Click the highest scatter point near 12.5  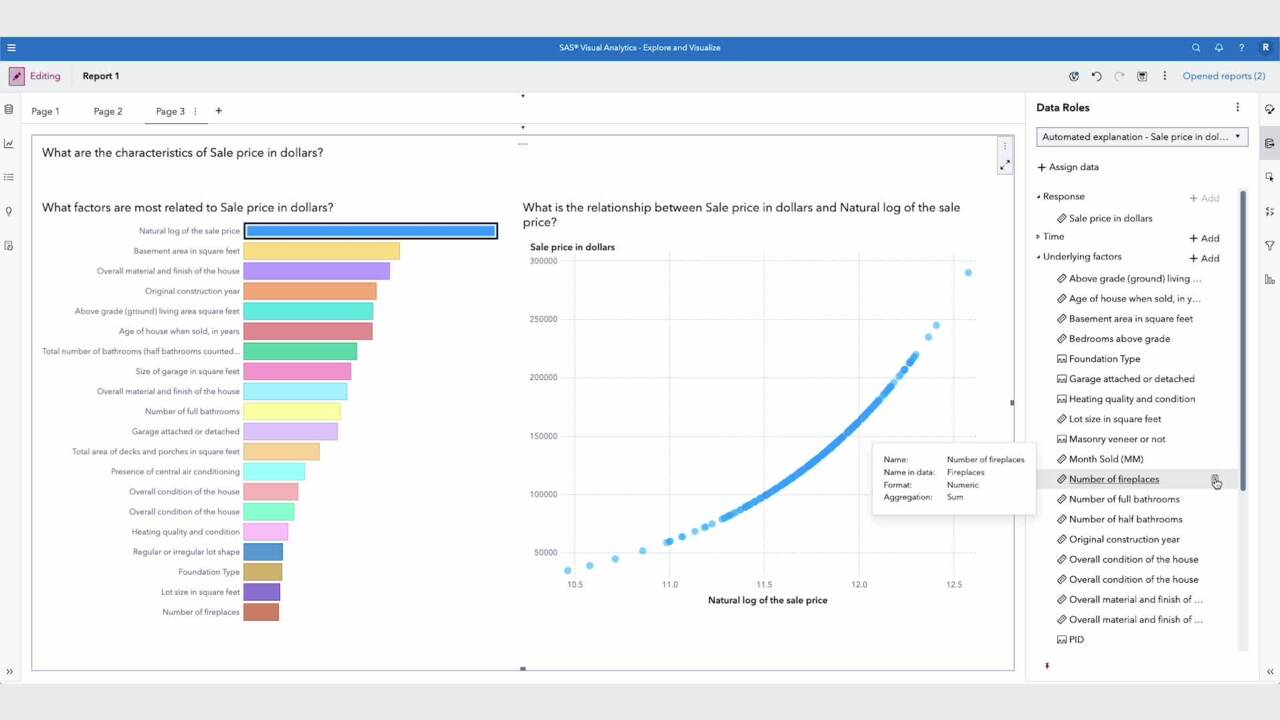tap(968, 272)
